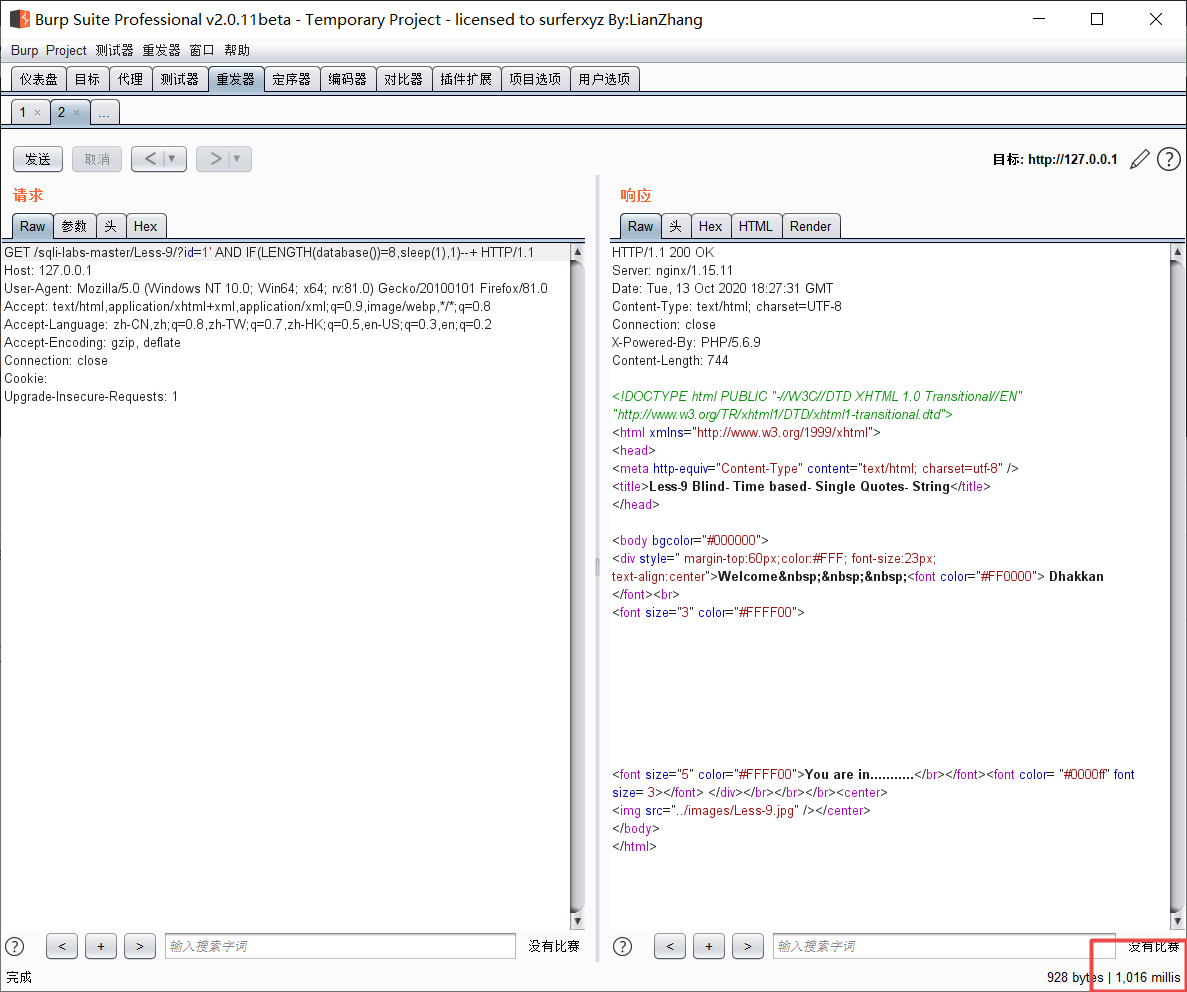The height and width of the screenshot is (992, 1187).
Task: Switch to the 用户选项 user options tab
Action: pos(604,79)
